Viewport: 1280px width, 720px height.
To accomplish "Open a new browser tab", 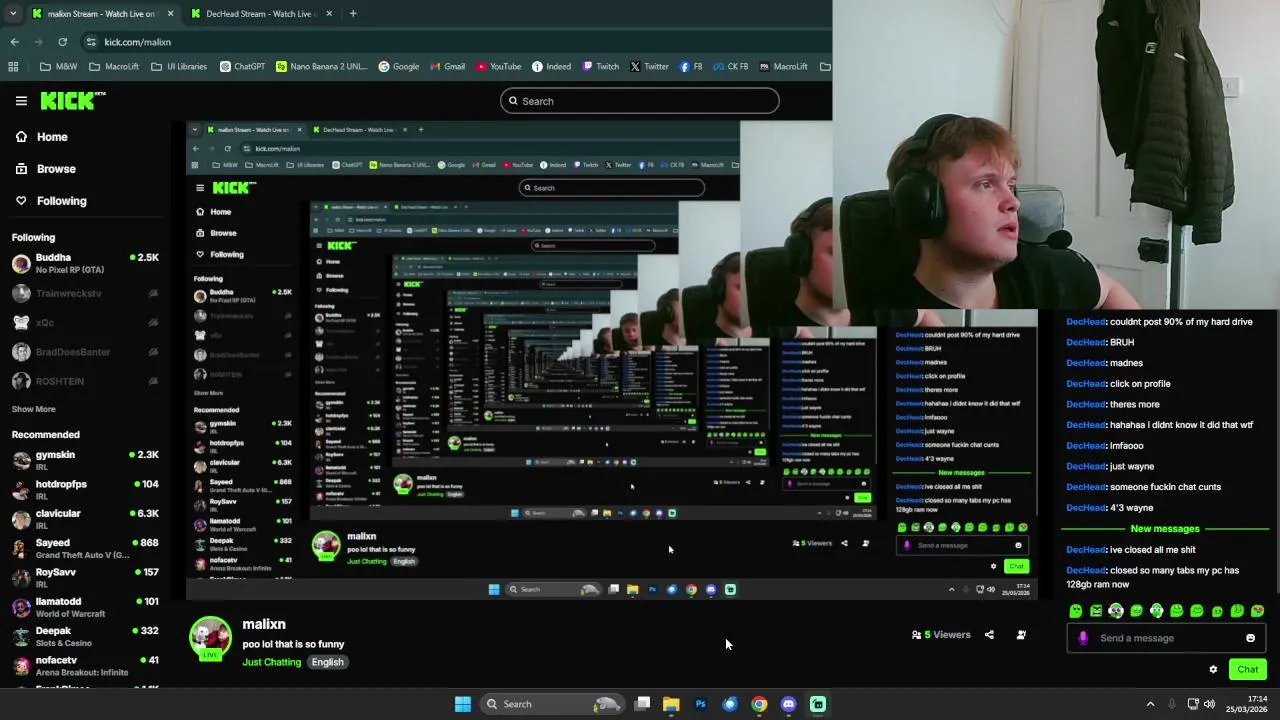I will pos(353,14).
